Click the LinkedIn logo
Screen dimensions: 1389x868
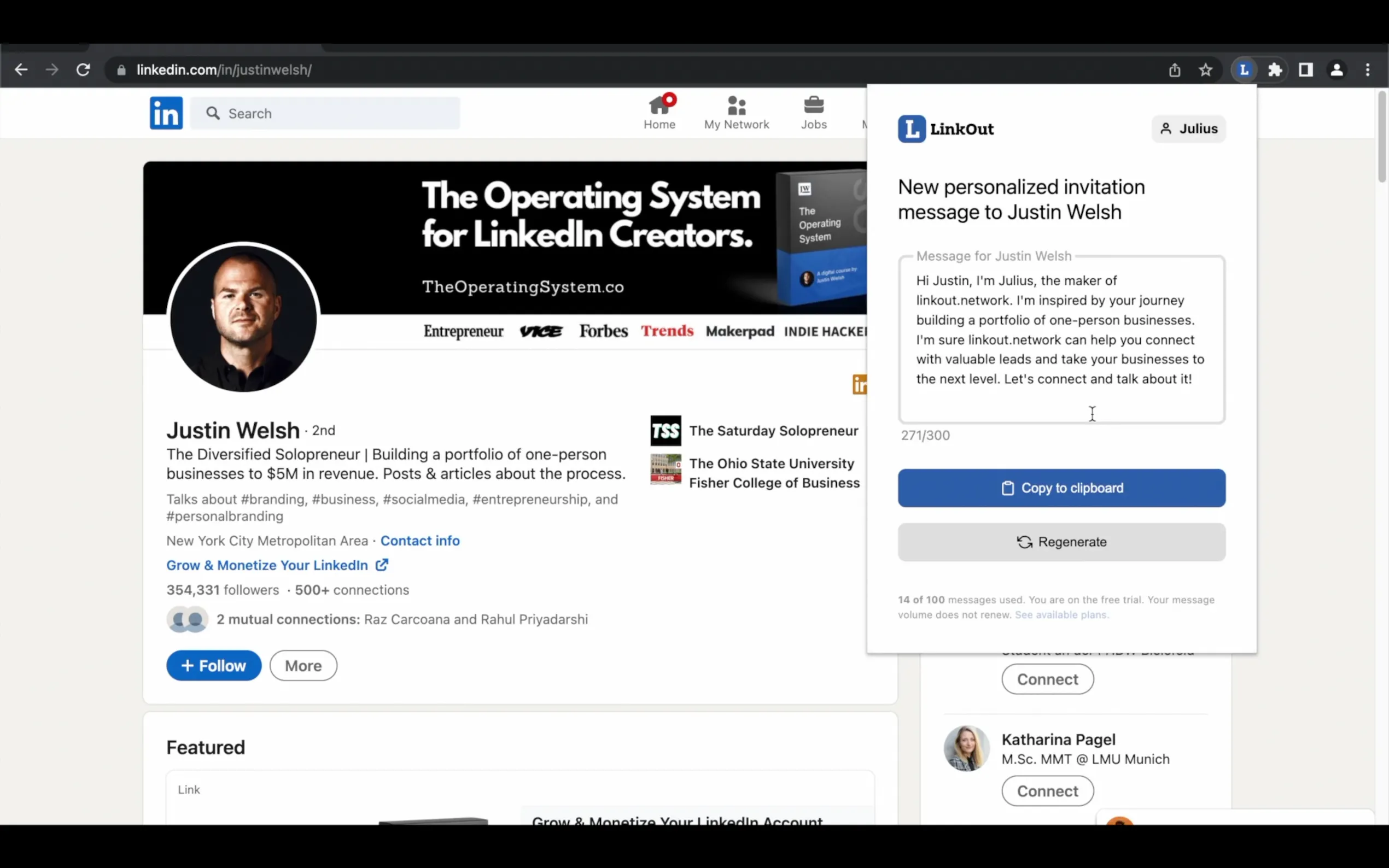(166, 113)
